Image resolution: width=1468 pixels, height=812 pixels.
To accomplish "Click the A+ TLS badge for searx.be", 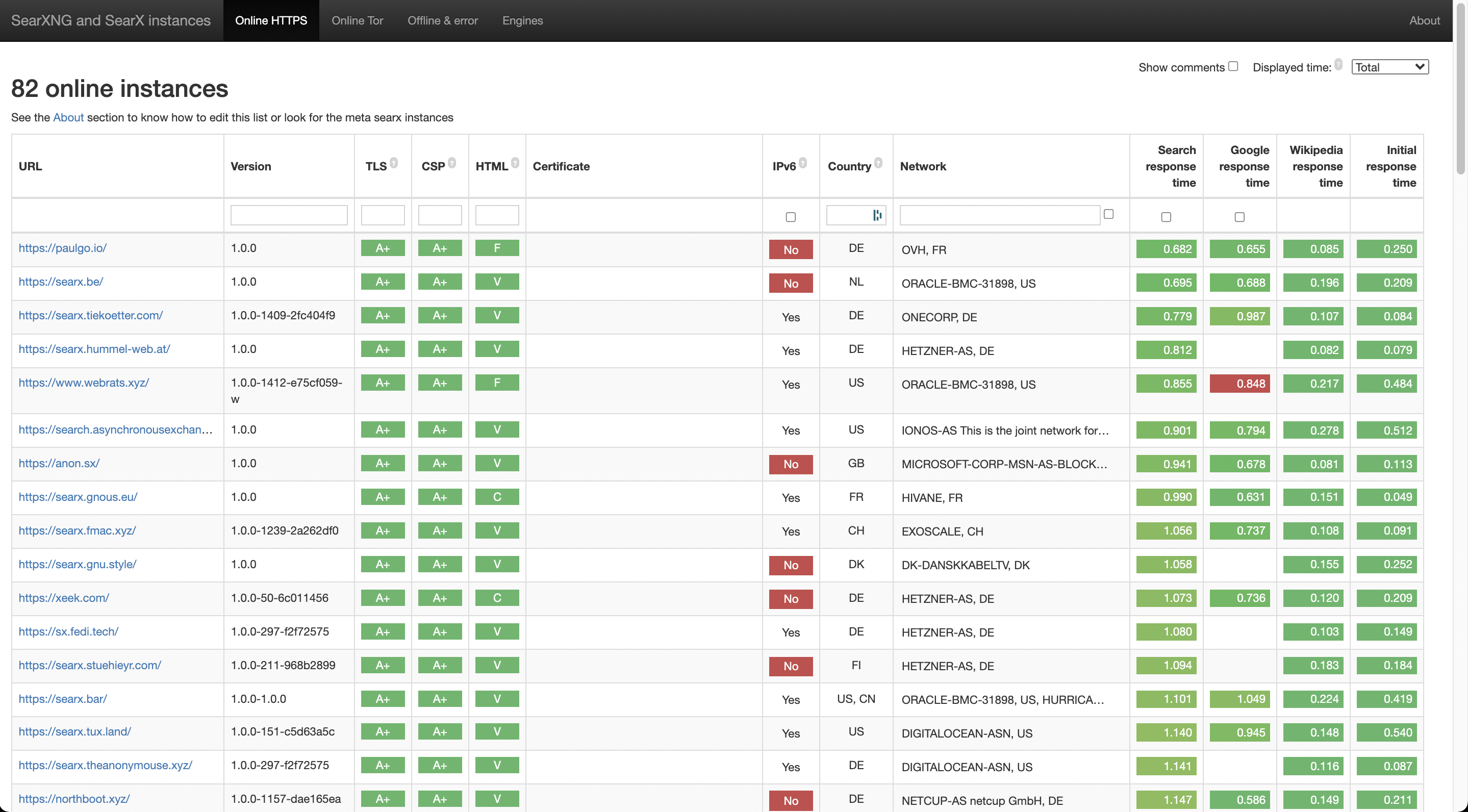I will (383, 282).
